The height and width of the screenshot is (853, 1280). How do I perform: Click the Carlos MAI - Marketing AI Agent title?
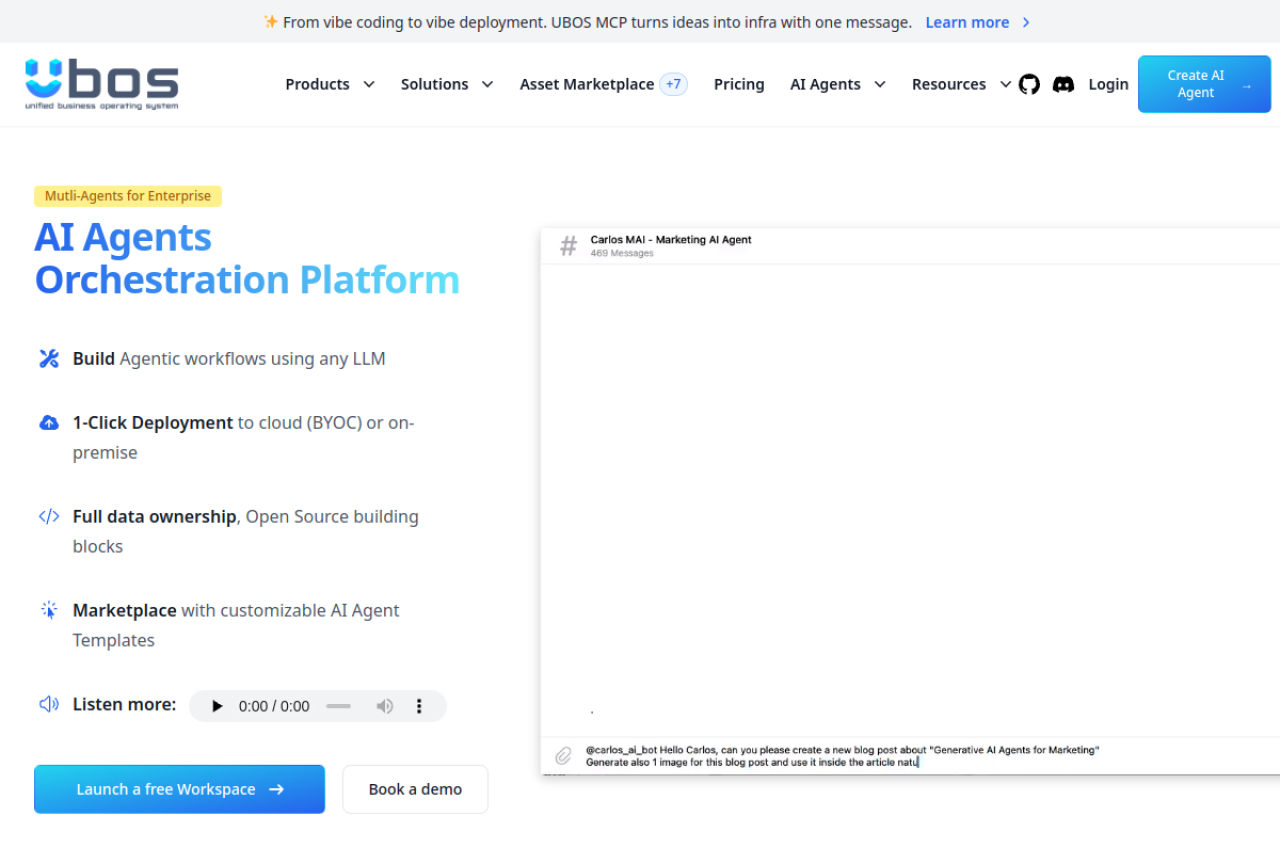click(x=671, y=240)
